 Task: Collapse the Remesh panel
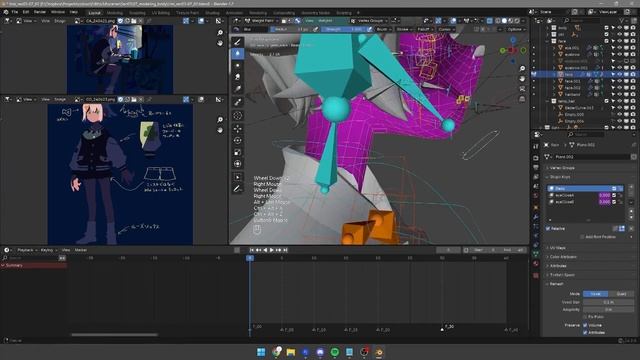tap(556, 284)
